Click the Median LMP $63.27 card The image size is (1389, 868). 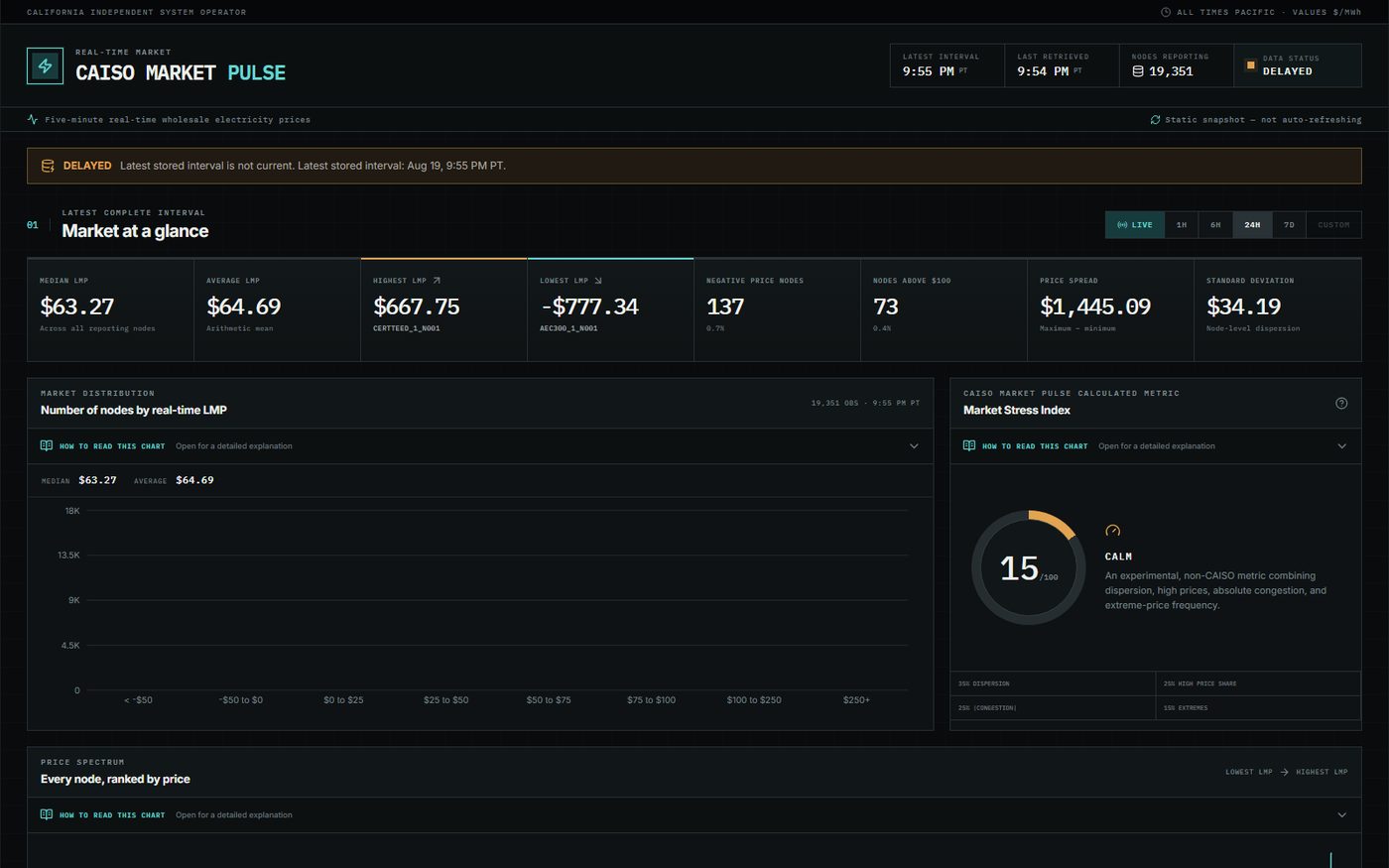point(111,310)
